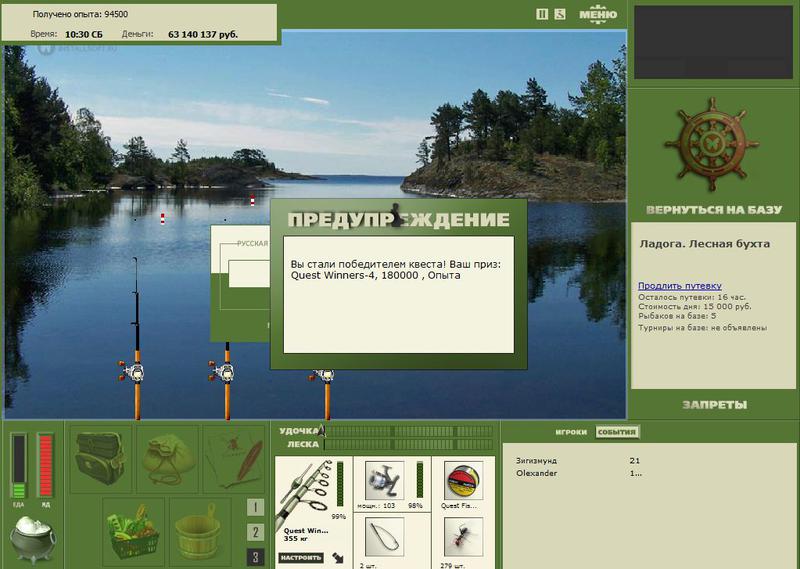Viewport: 800px width, 569px height.
Task: Select rod slot 2
Action: [x=256, y=532]
